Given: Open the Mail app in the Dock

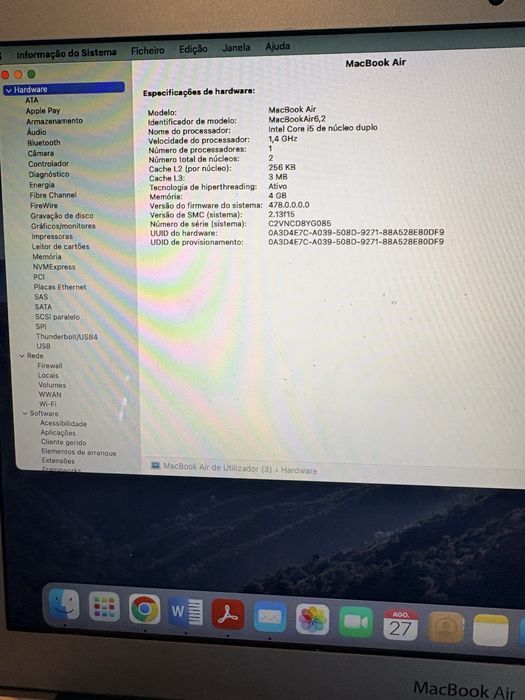Looking at the screenshot, I should tap(270, 617).
